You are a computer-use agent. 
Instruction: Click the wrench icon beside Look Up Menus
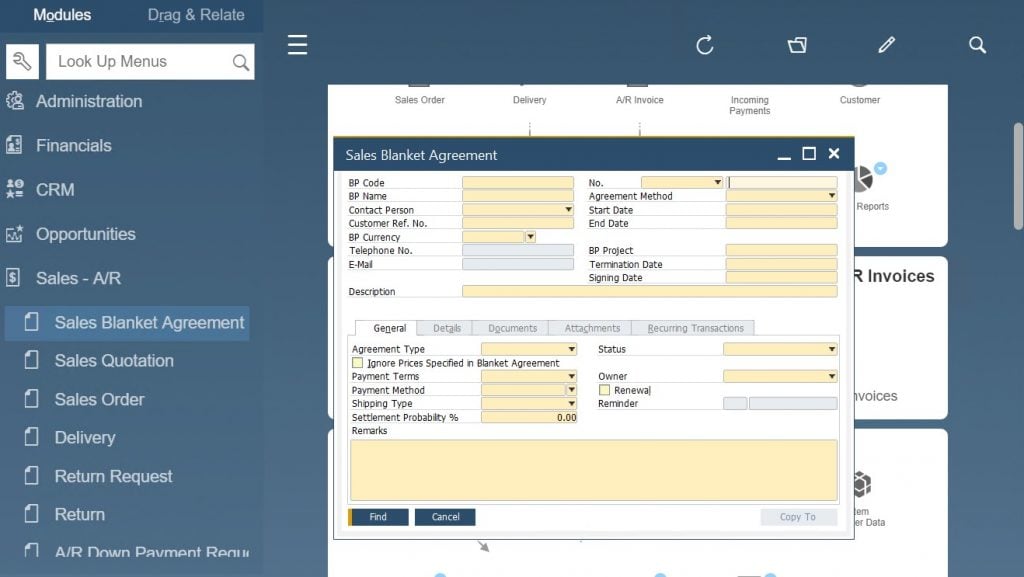(22, 61)
